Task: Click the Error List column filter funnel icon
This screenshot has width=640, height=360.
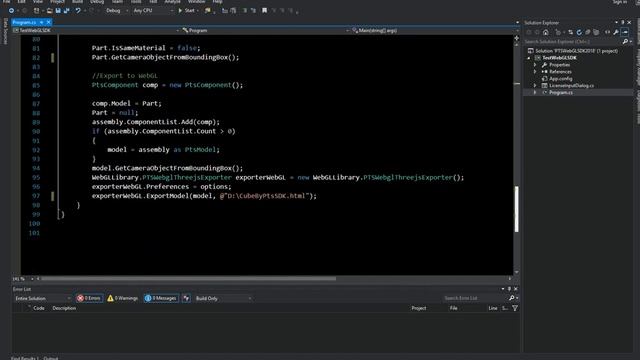Action: point(515,308)
